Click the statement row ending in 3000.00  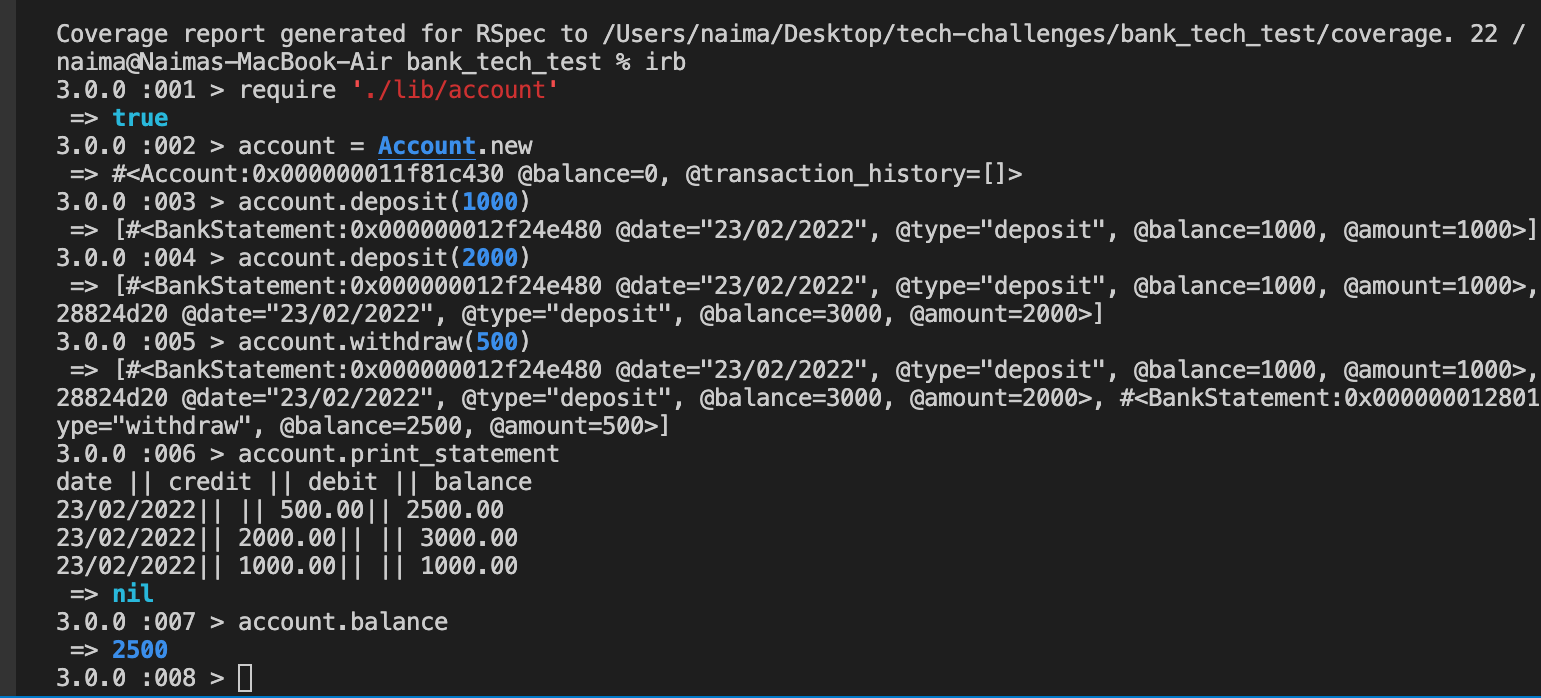tap(287, 538)
